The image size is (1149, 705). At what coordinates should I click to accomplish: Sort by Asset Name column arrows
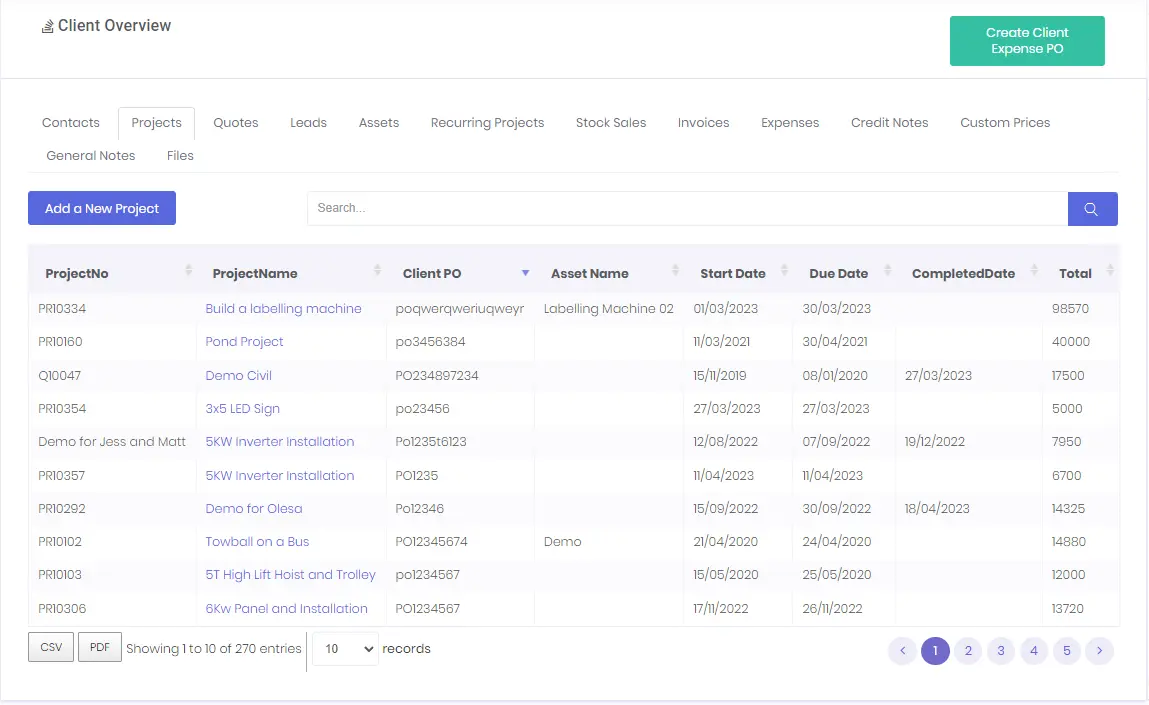tap(676, 272)
